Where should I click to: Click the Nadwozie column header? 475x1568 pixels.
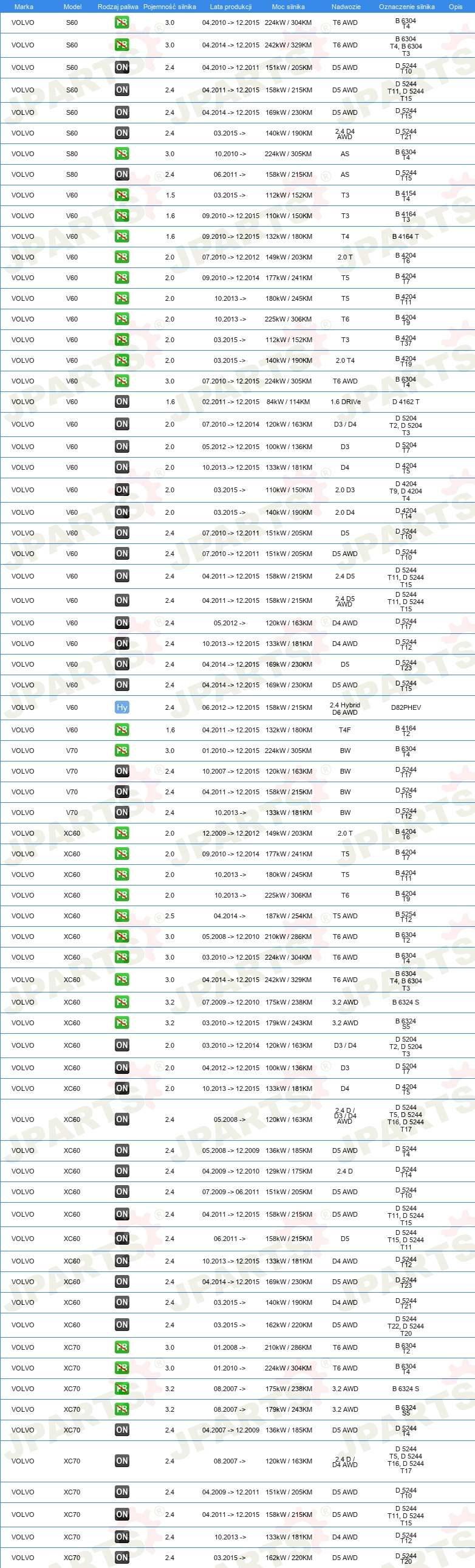click(346, 7)
